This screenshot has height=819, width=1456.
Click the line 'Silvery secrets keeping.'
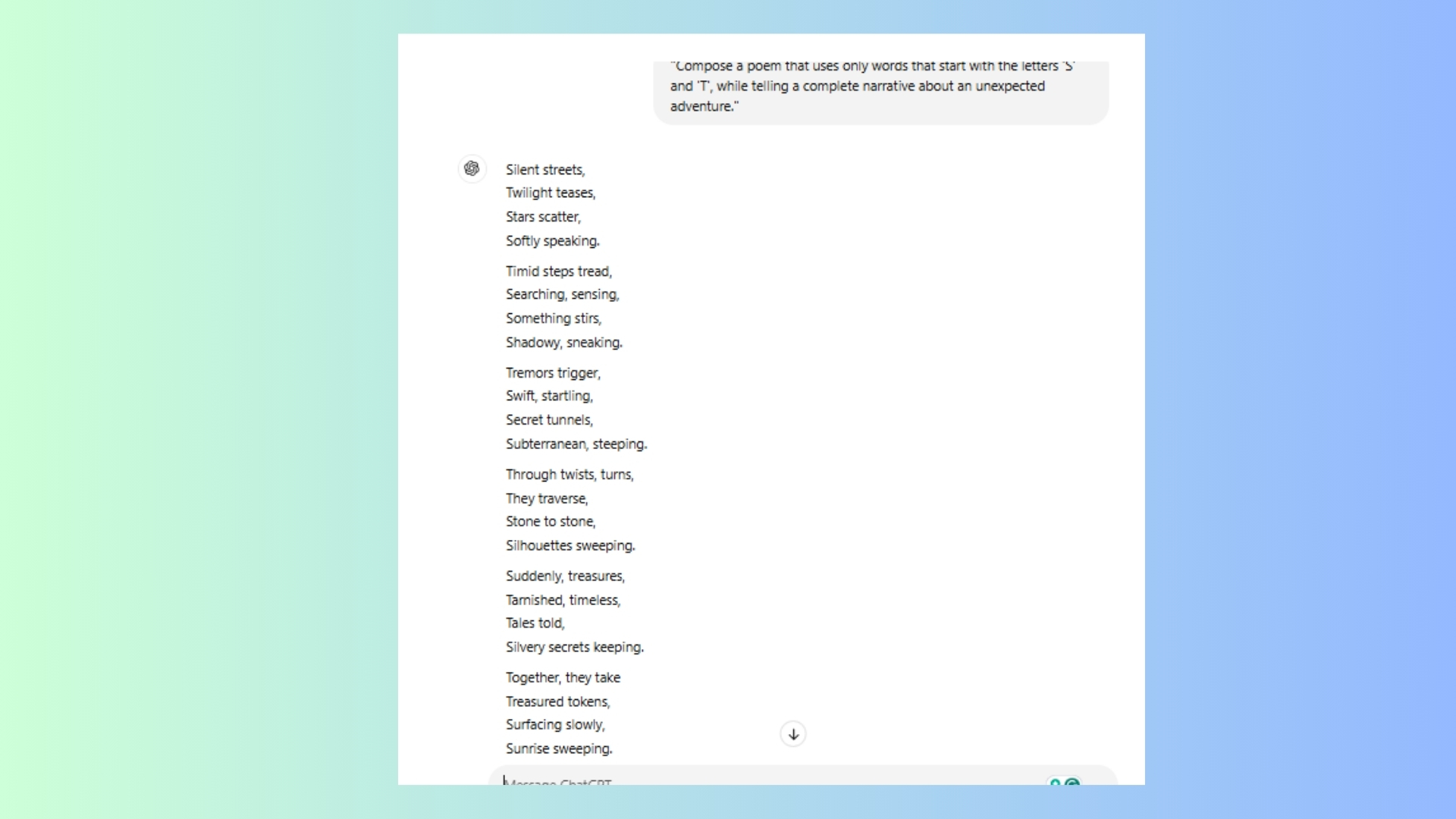pyautogui.click(x=575, y=648)
